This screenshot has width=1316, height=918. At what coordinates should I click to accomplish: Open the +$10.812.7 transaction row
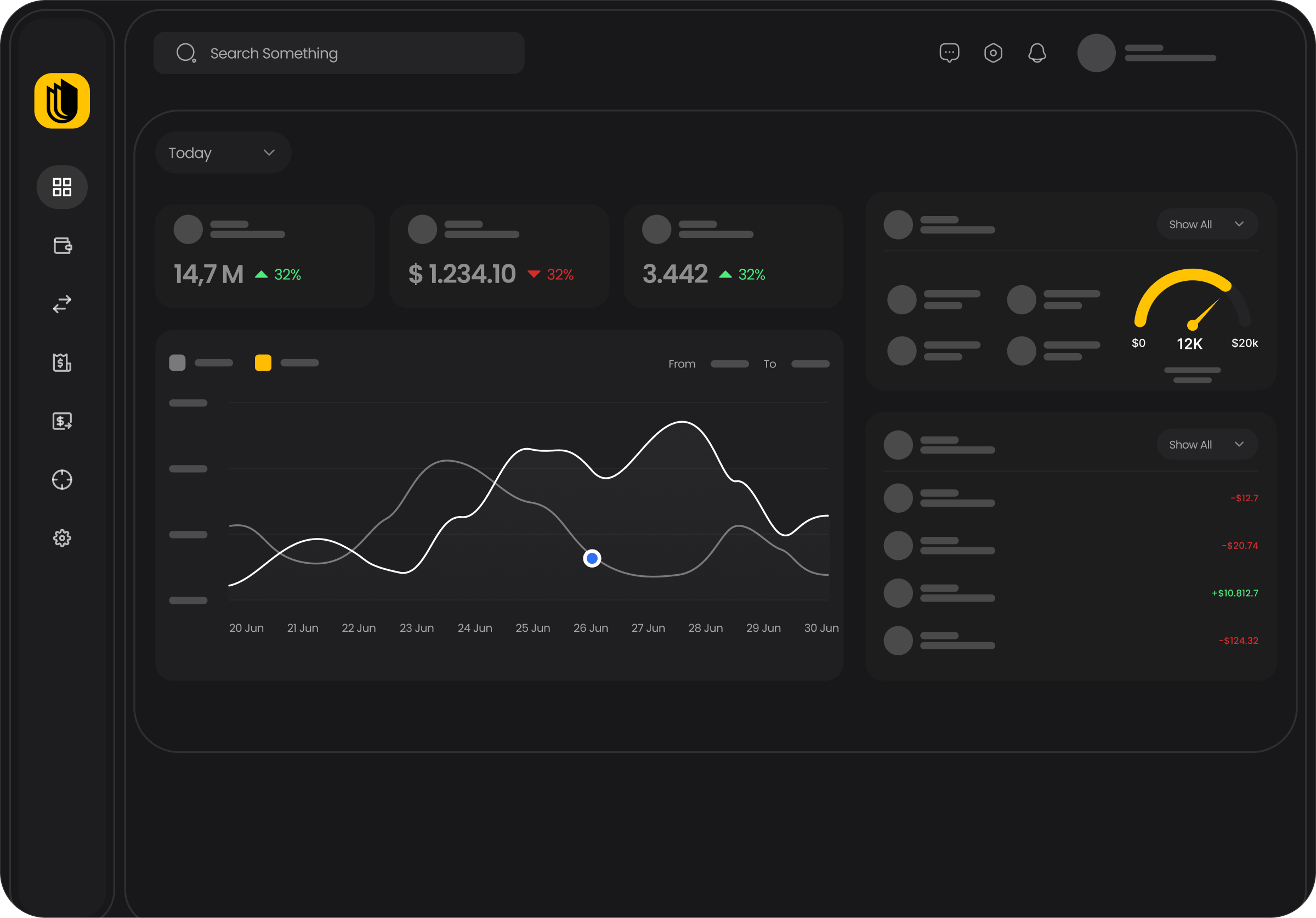[1070, 593]
